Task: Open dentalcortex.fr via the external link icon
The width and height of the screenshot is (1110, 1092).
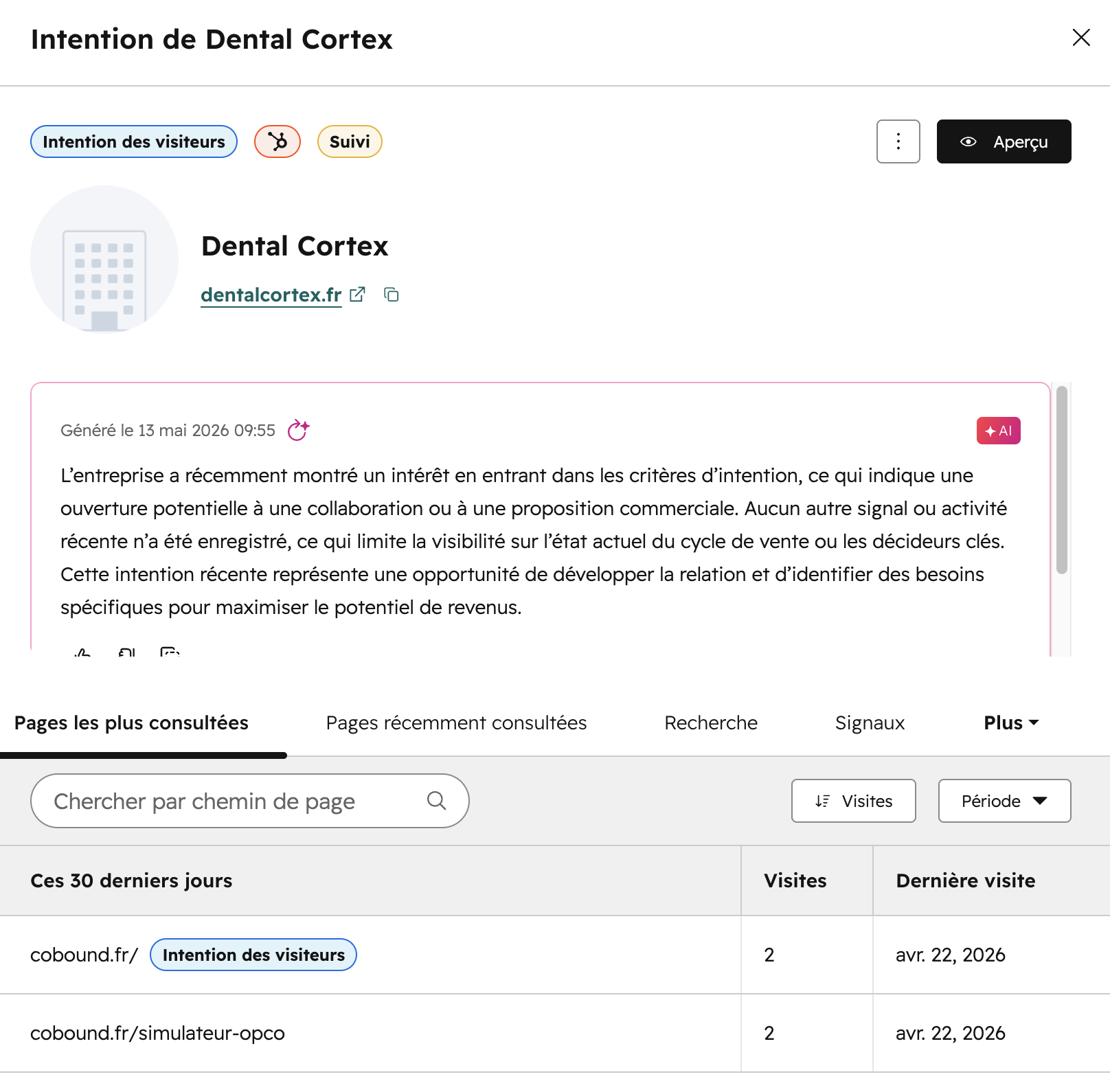Action: [x=357, y=295]
